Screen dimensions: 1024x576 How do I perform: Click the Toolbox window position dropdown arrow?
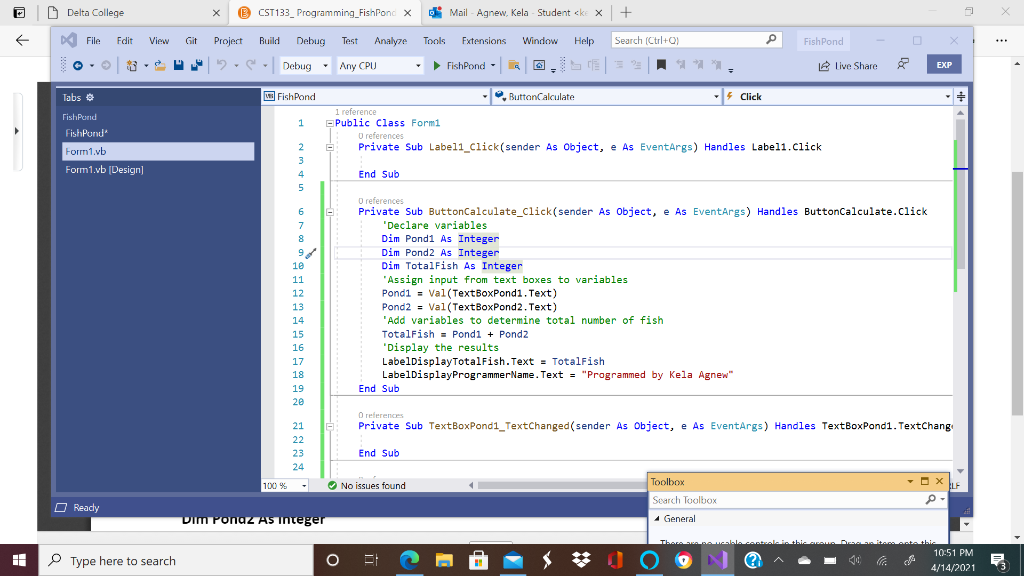[x=910, y=482]
